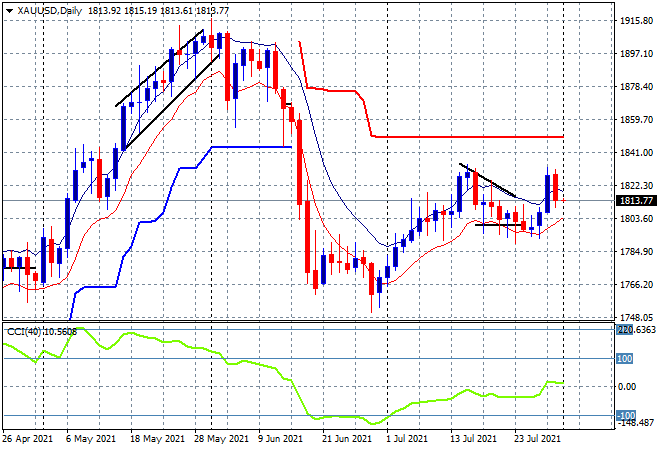This screenshot has height=450, width=660.
Task: Click date label 21 Jun 2021
Action: [347, 439]
